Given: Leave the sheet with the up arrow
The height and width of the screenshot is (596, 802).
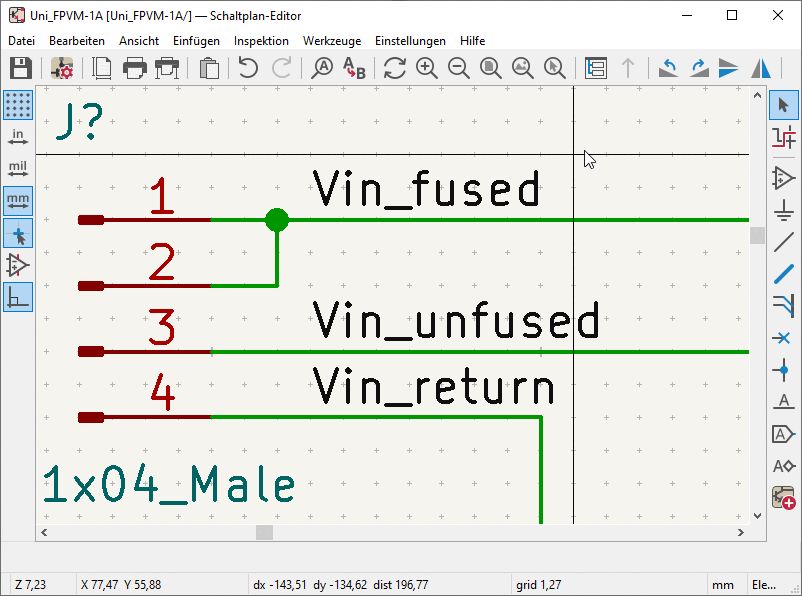Looking at the screenshot, I should pos(628,68).
